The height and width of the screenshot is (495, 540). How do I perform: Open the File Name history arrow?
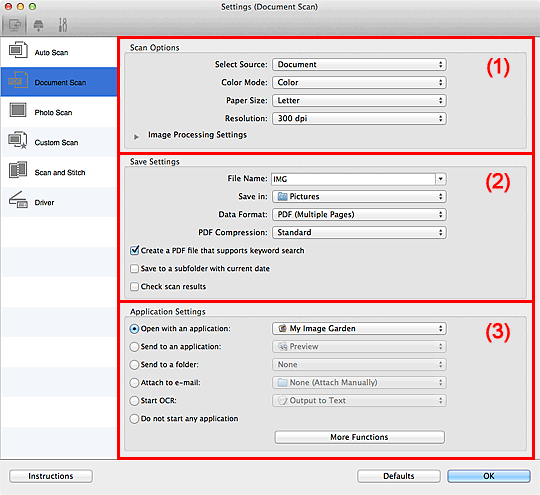click(x=440, y=179)
